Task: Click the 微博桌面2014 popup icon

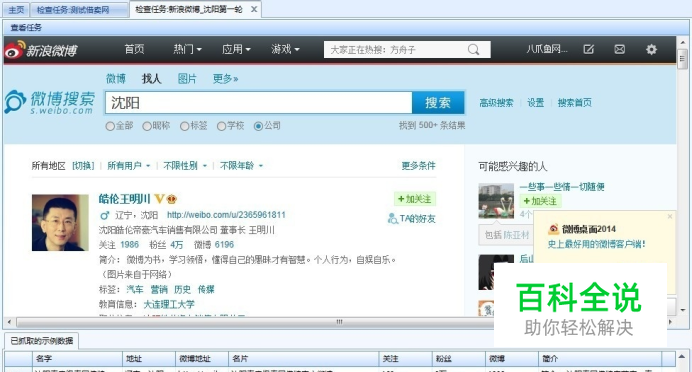Action: click(x=553, y=229)
